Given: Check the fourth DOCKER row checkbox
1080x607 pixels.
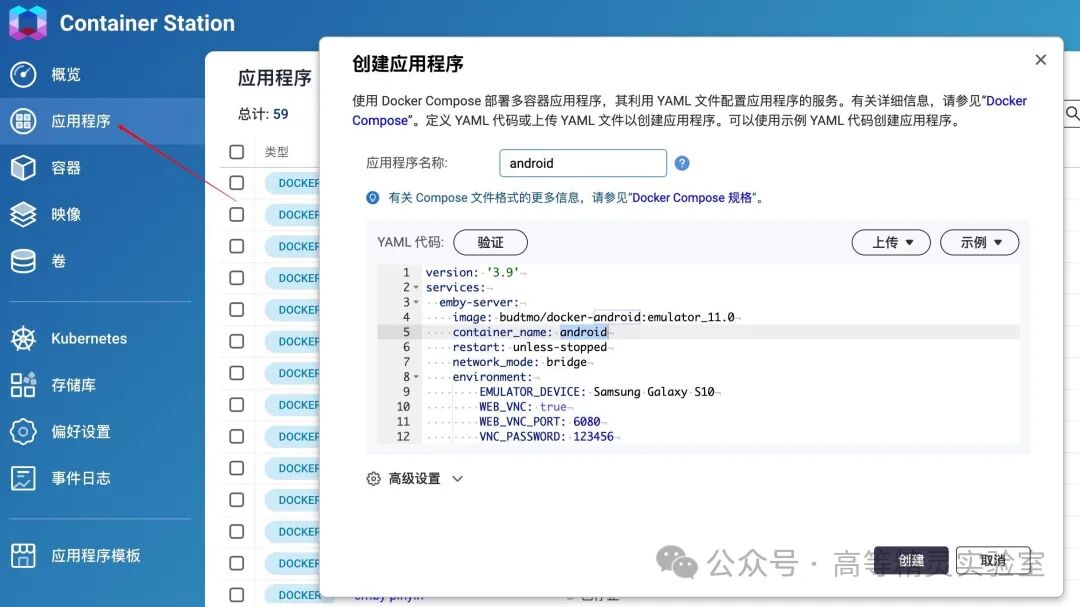Looking at the screenshot, I should coord(237,278).
